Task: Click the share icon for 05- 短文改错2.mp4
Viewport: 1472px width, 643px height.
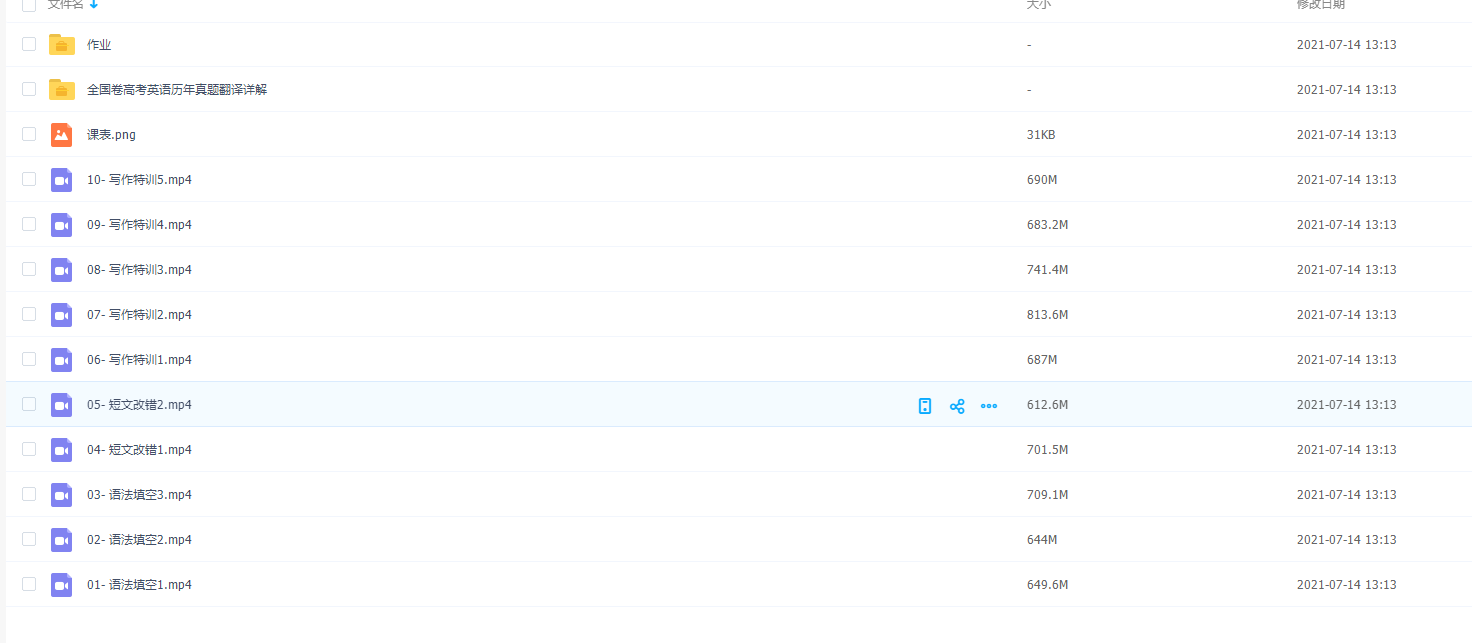Action: click(957, 405)
